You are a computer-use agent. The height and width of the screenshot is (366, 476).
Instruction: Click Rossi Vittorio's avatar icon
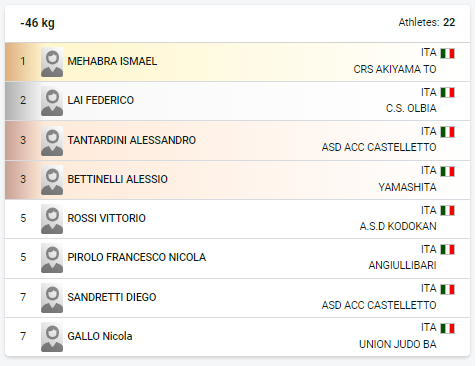[52, 219]
